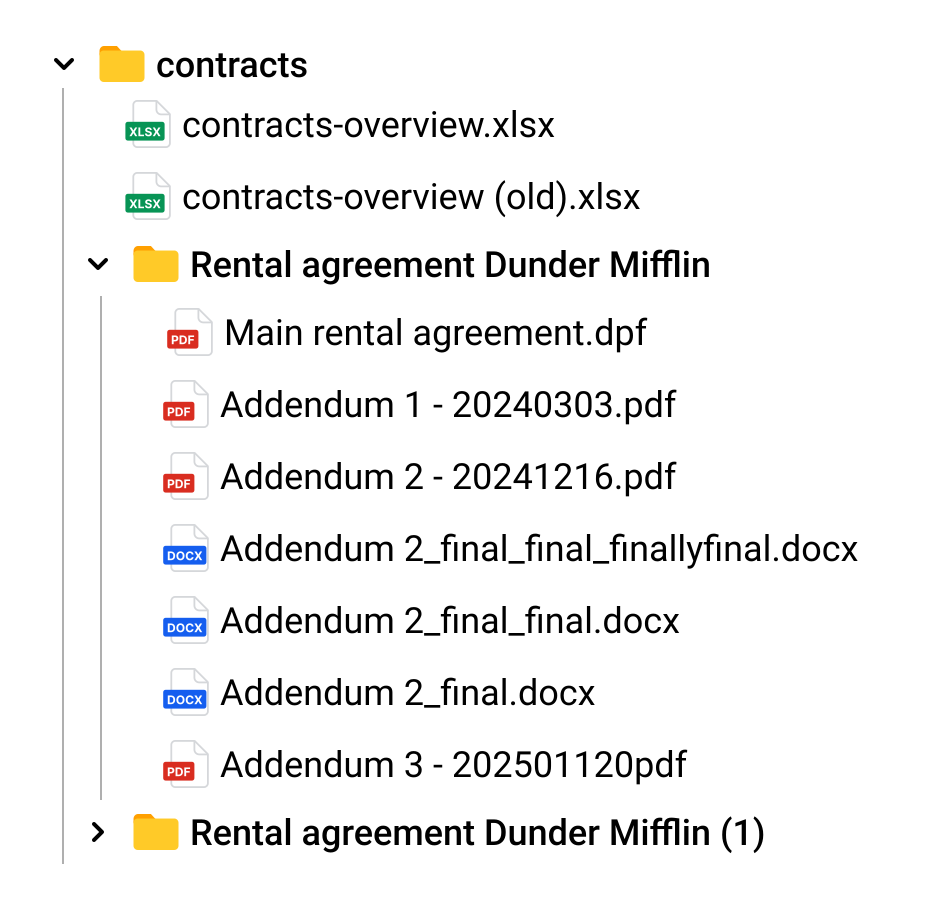
Task: Click PDF icon of Addendum 3 file
Action: click(x=184, y=765)
